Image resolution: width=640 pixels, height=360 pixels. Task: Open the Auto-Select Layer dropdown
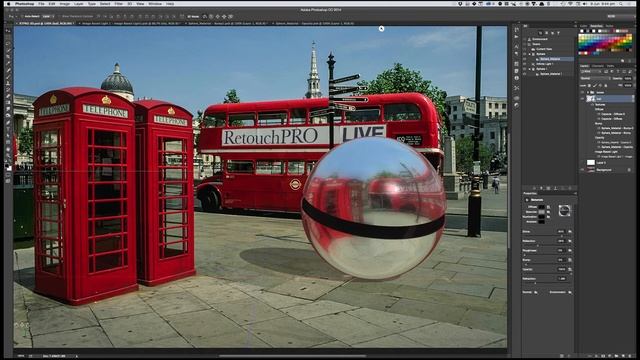coord(47,16)
